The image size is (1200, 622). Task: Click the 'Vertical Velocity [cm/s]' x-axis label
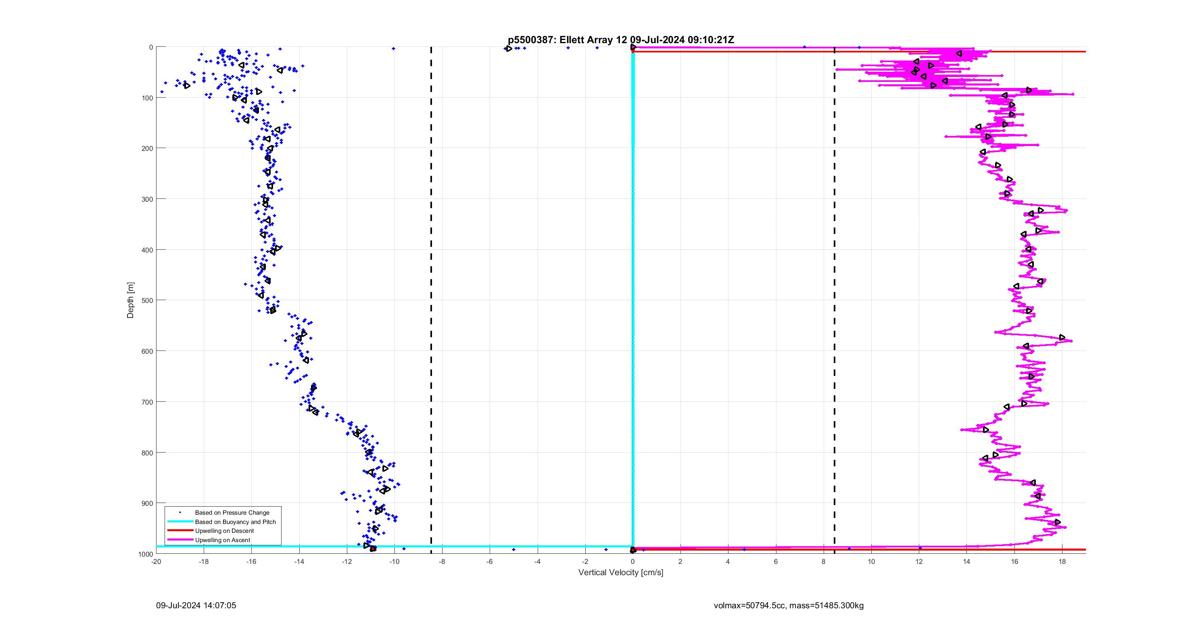[x=621, y=572]
